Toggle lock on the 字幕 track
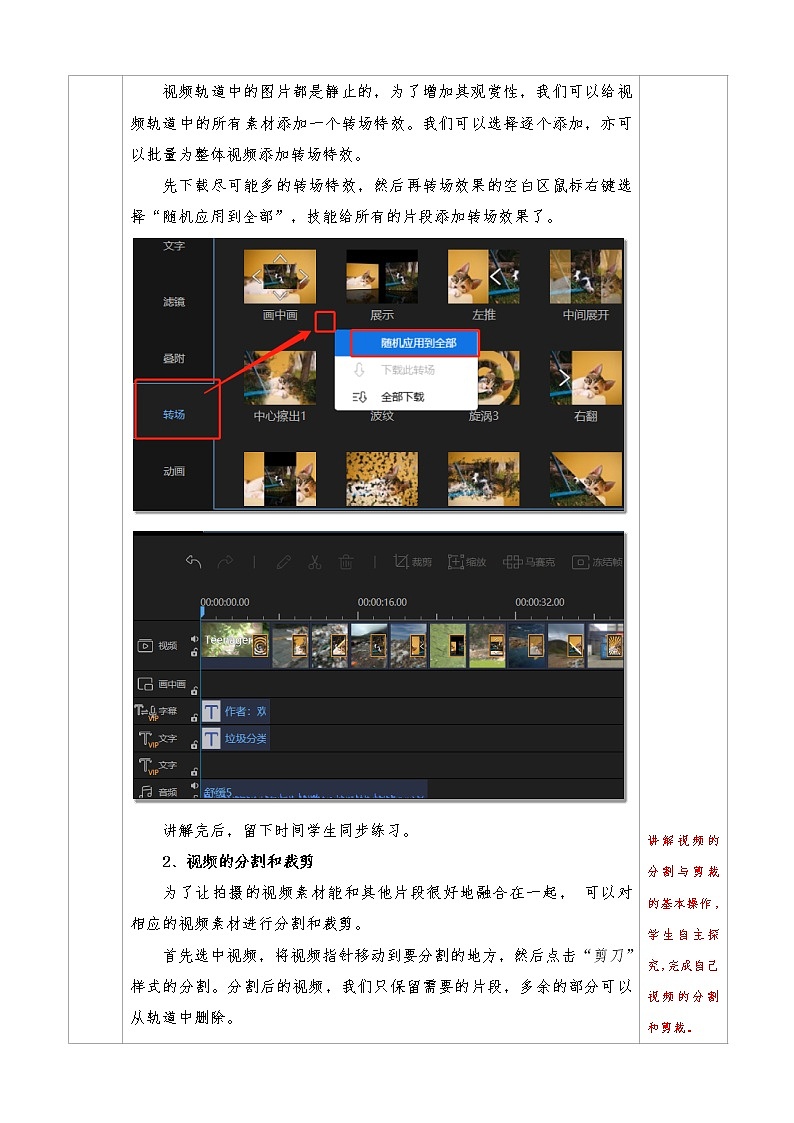 click(x=194, y=718)
